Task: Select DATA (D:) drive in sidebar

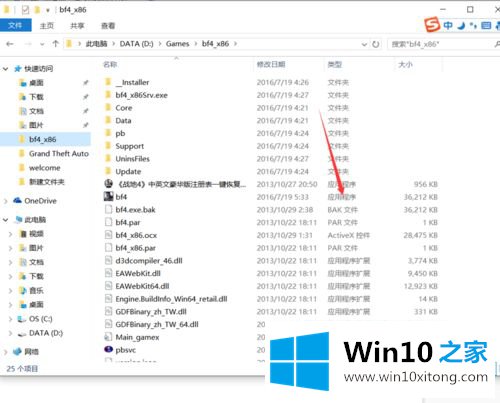Action: pos(46,333)
